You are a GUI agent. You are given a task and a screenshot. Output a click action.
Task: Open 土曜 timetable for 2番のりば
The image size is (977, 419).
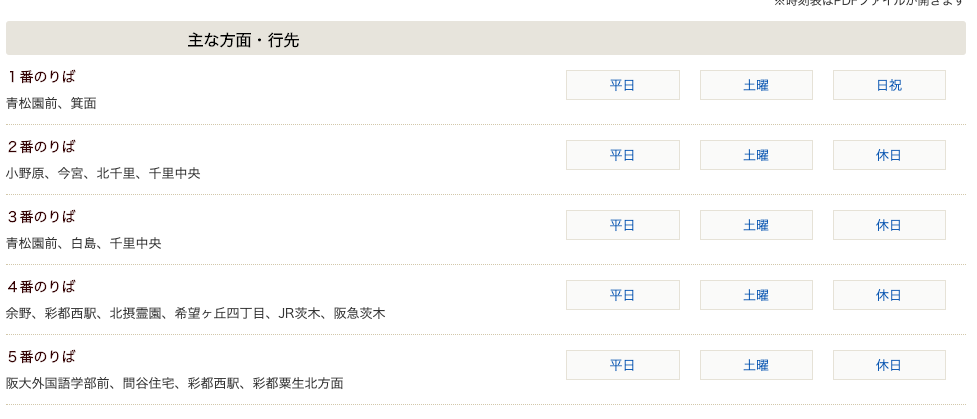pos(756,155)
